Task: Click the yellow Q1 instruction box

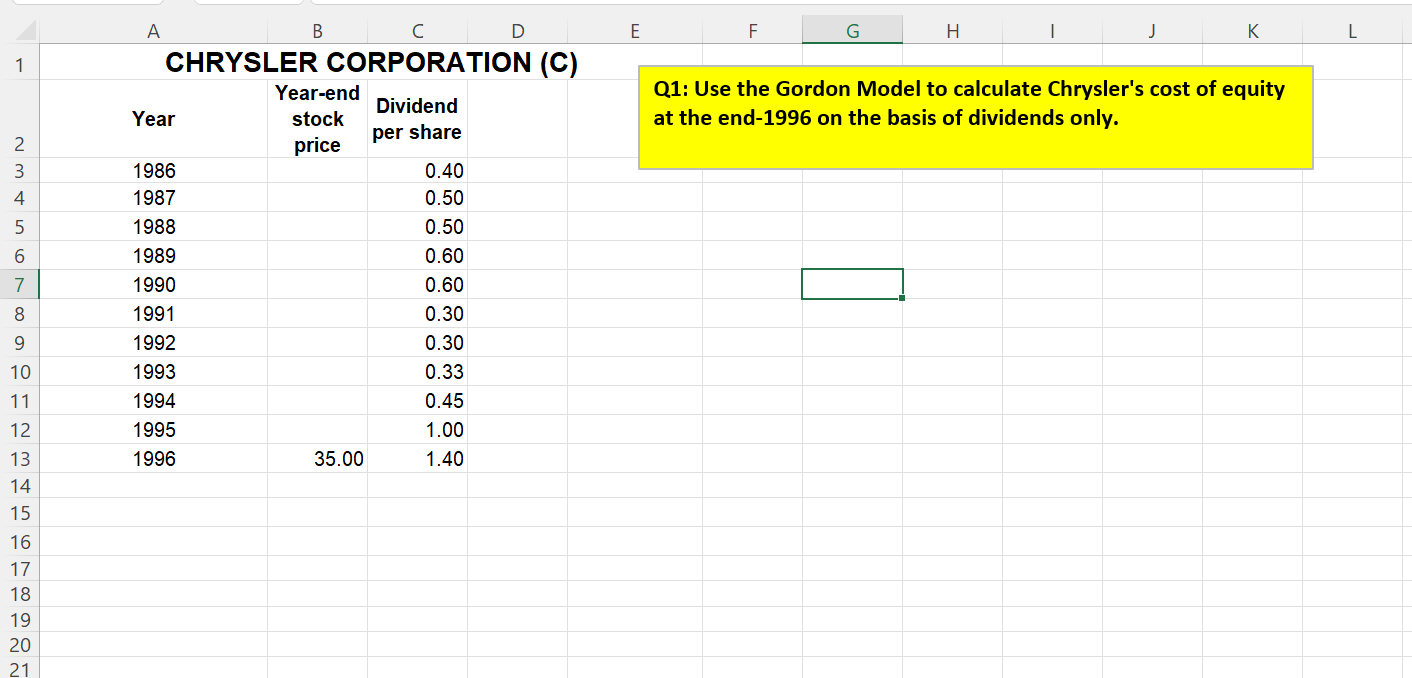Action: [975, 115]
